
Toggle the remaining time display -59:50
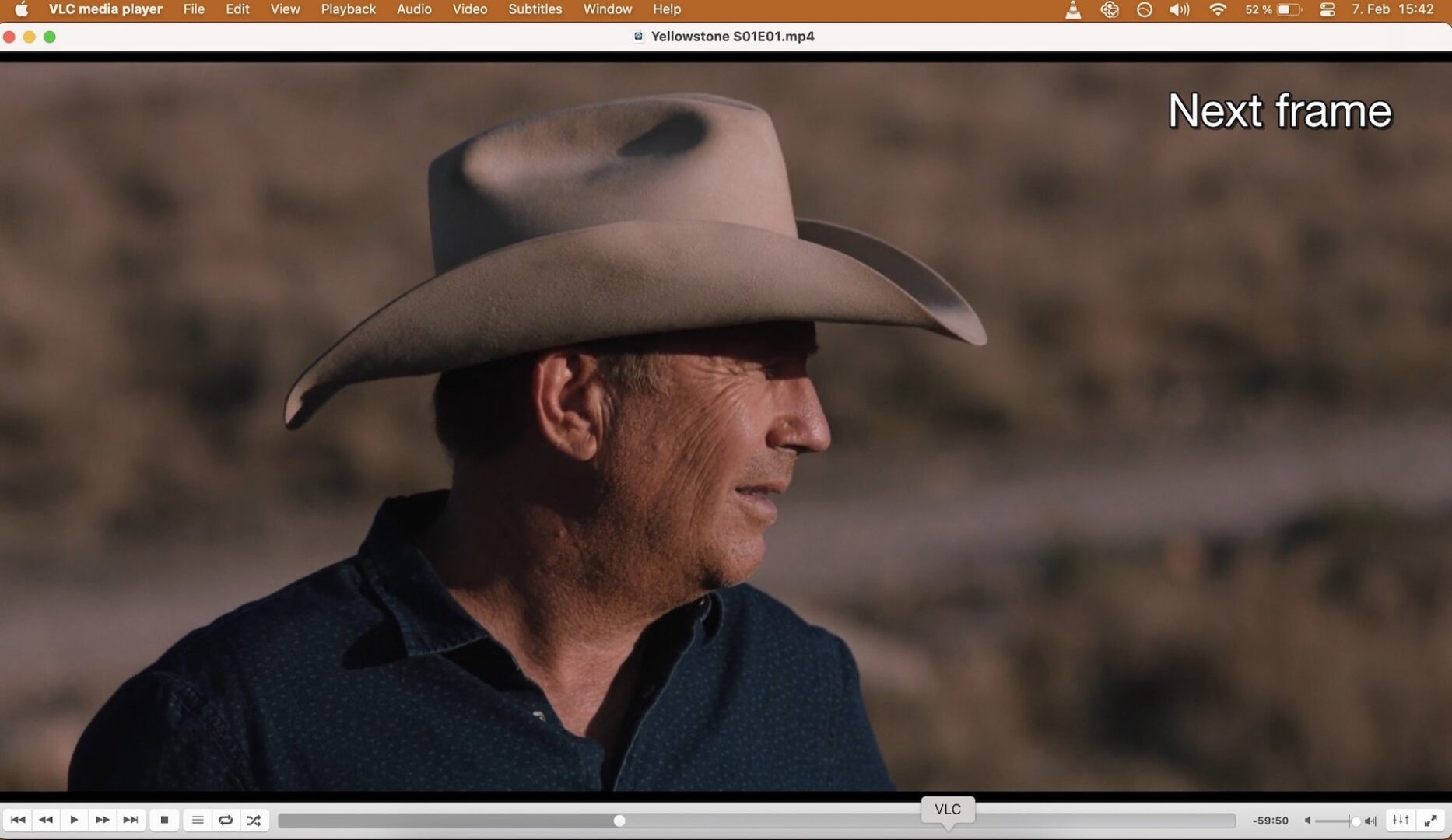click(1271, 821)
